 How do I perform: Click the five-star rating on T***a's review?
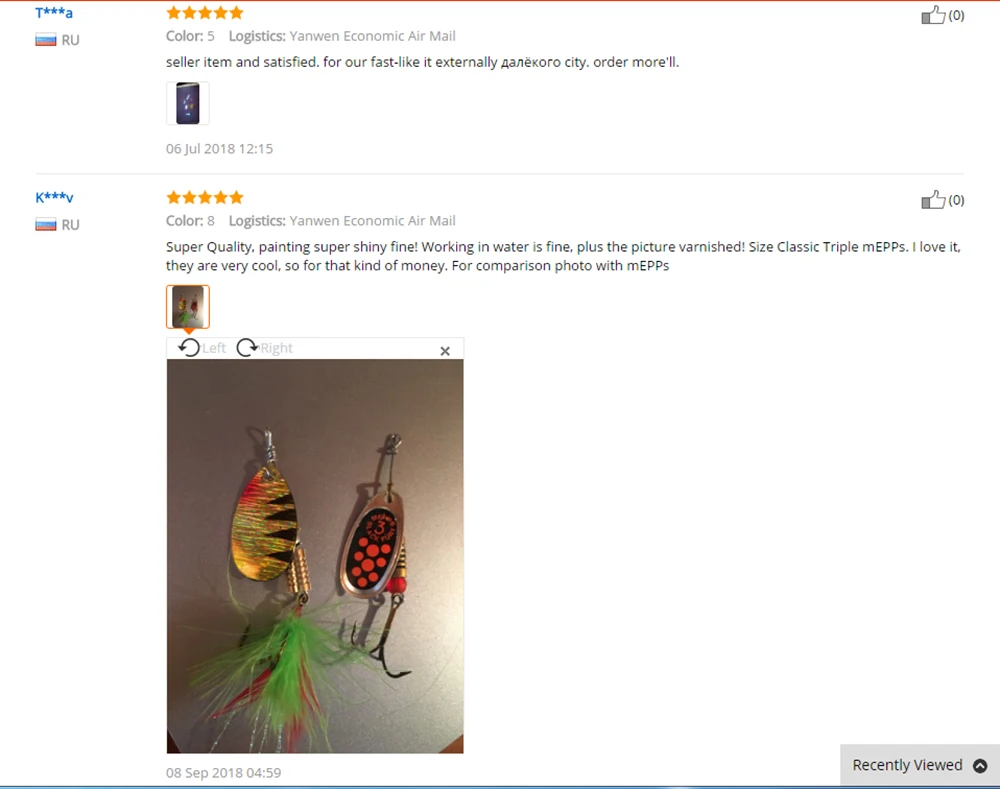click(205, 13)
